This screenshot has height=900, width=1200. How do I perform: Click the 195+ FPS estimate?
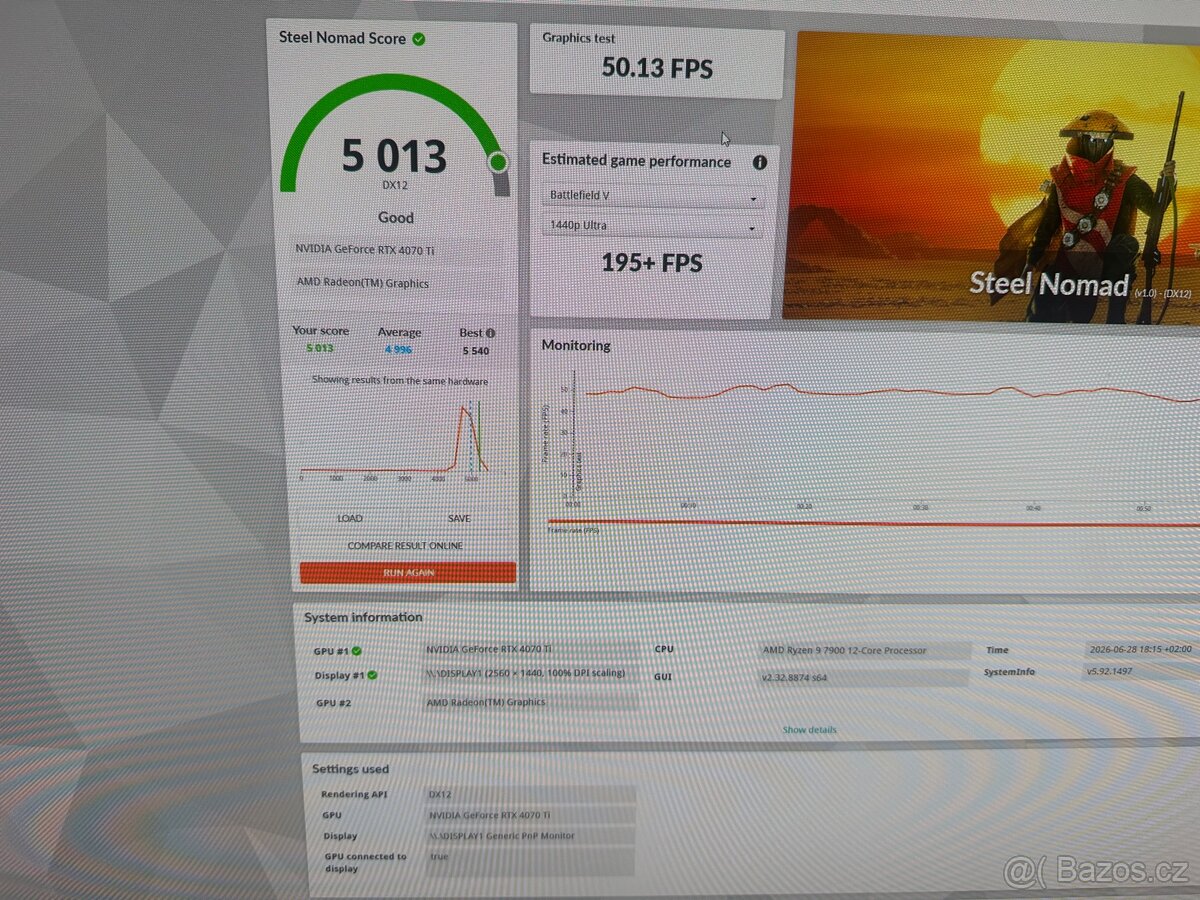click(x=652, y=263)
